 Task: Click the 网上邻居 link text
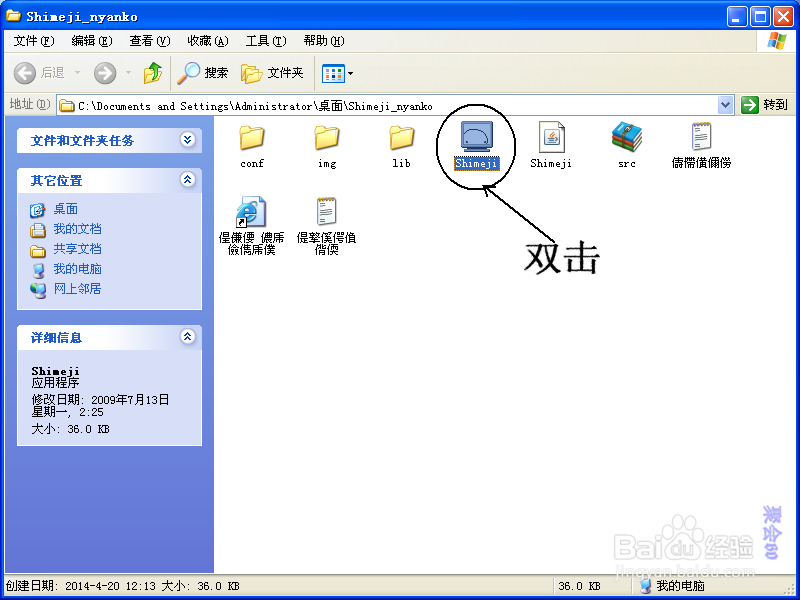pyautogui.click(x=78, y=289)
